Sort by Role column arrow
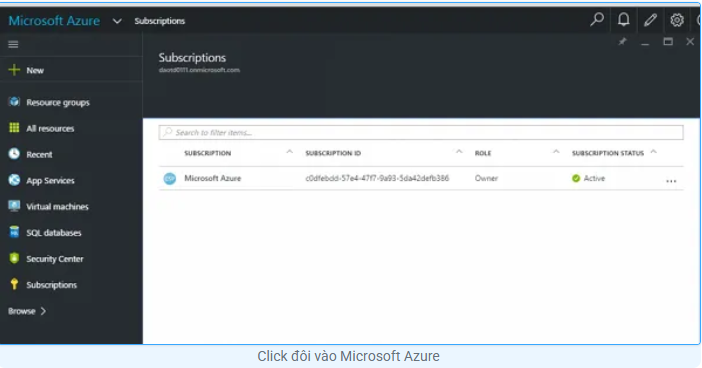The width and height of the screenshot is (702, 368). coord(556,152)
